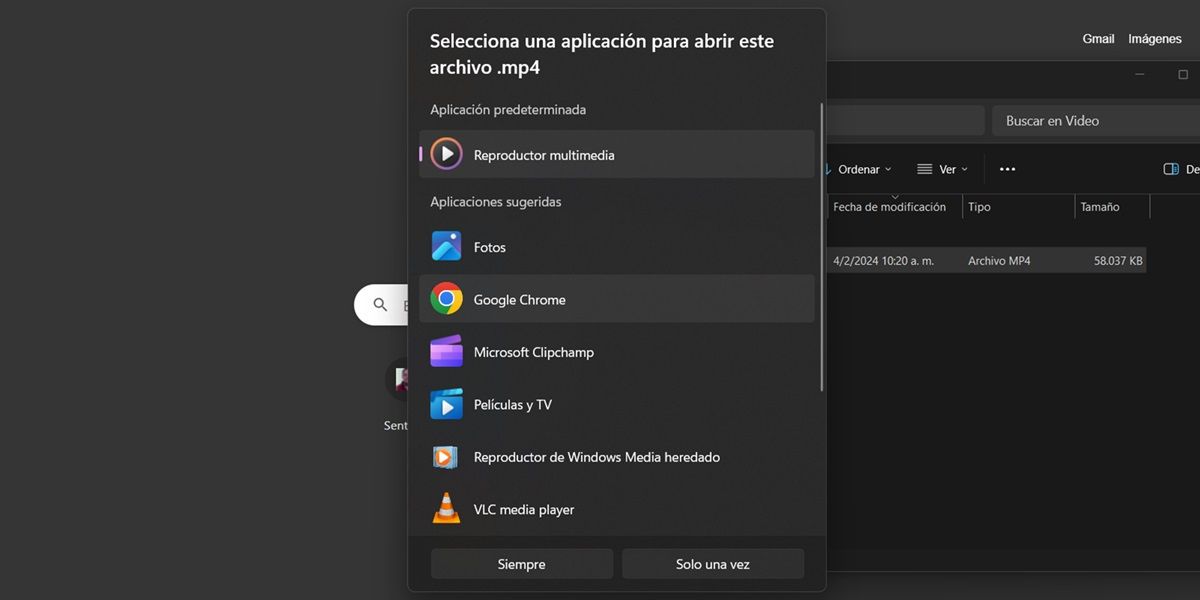Select the Reproductor de Windows Media heredado icon
The height and width of the screenshot is (600, 1200).
[445, 457]
